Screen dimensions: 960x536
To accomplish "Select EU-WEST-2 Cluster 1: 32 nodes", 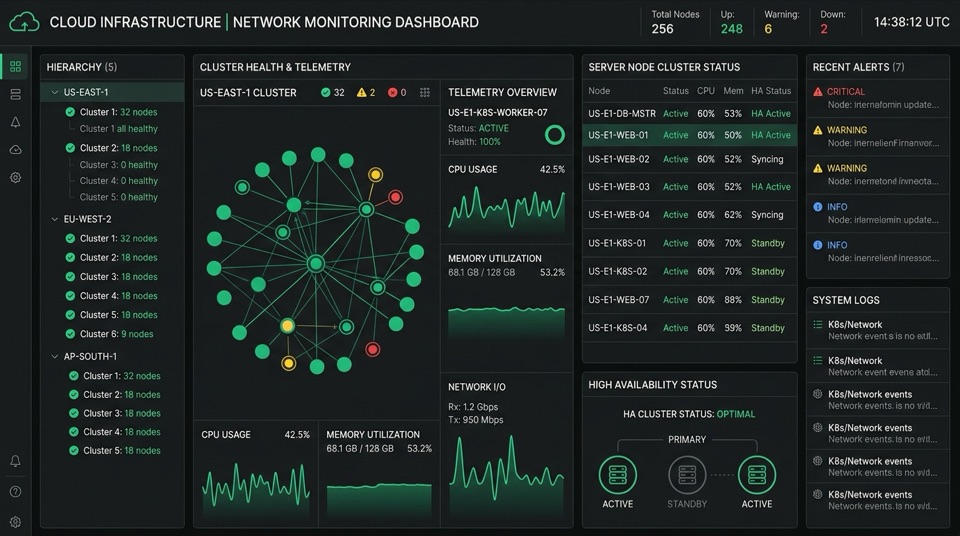I will click(111, 238).
